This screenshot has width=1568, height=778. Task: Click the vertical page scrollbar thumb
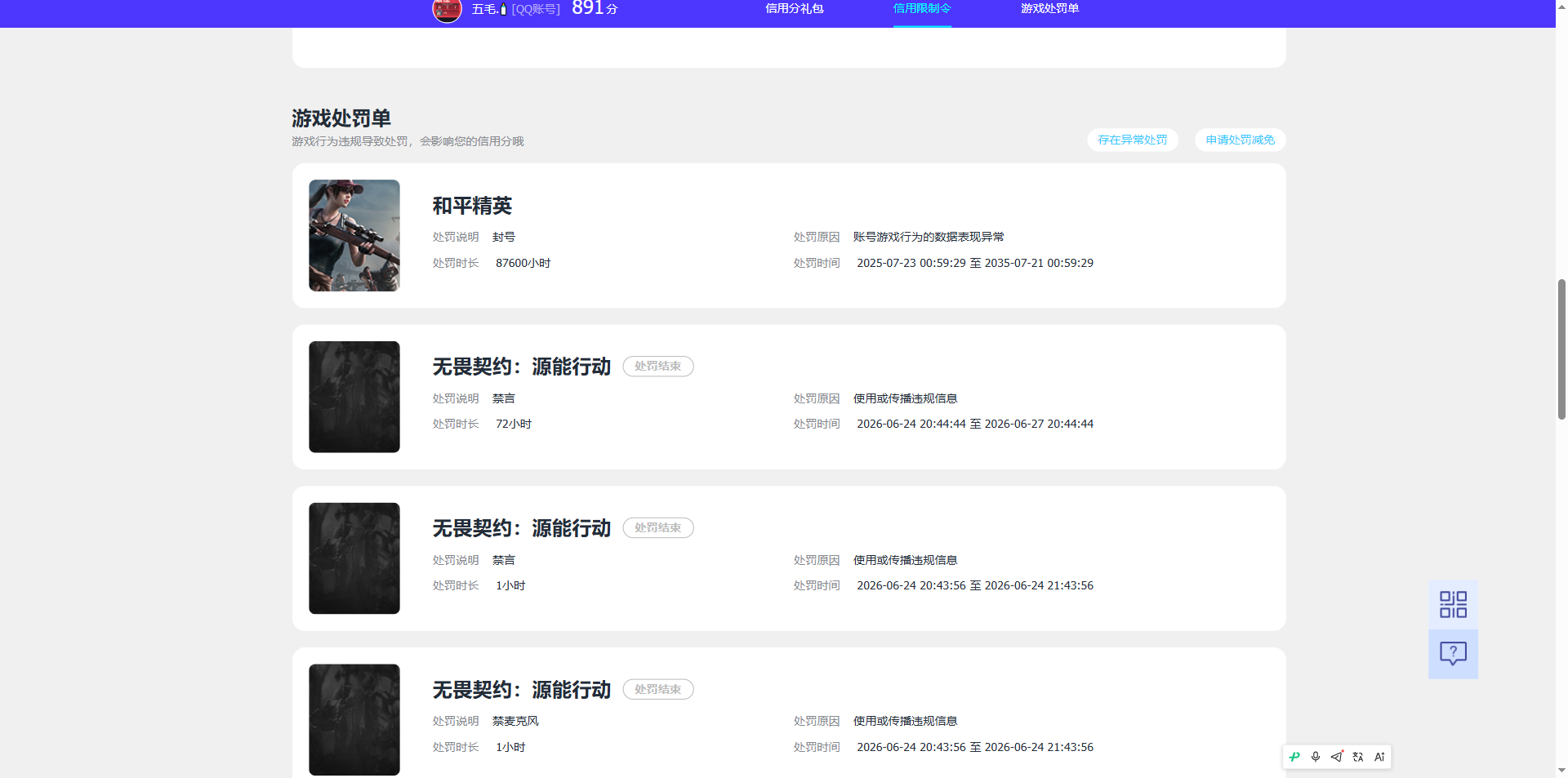pyautogui.click(x=1561, y=349)
